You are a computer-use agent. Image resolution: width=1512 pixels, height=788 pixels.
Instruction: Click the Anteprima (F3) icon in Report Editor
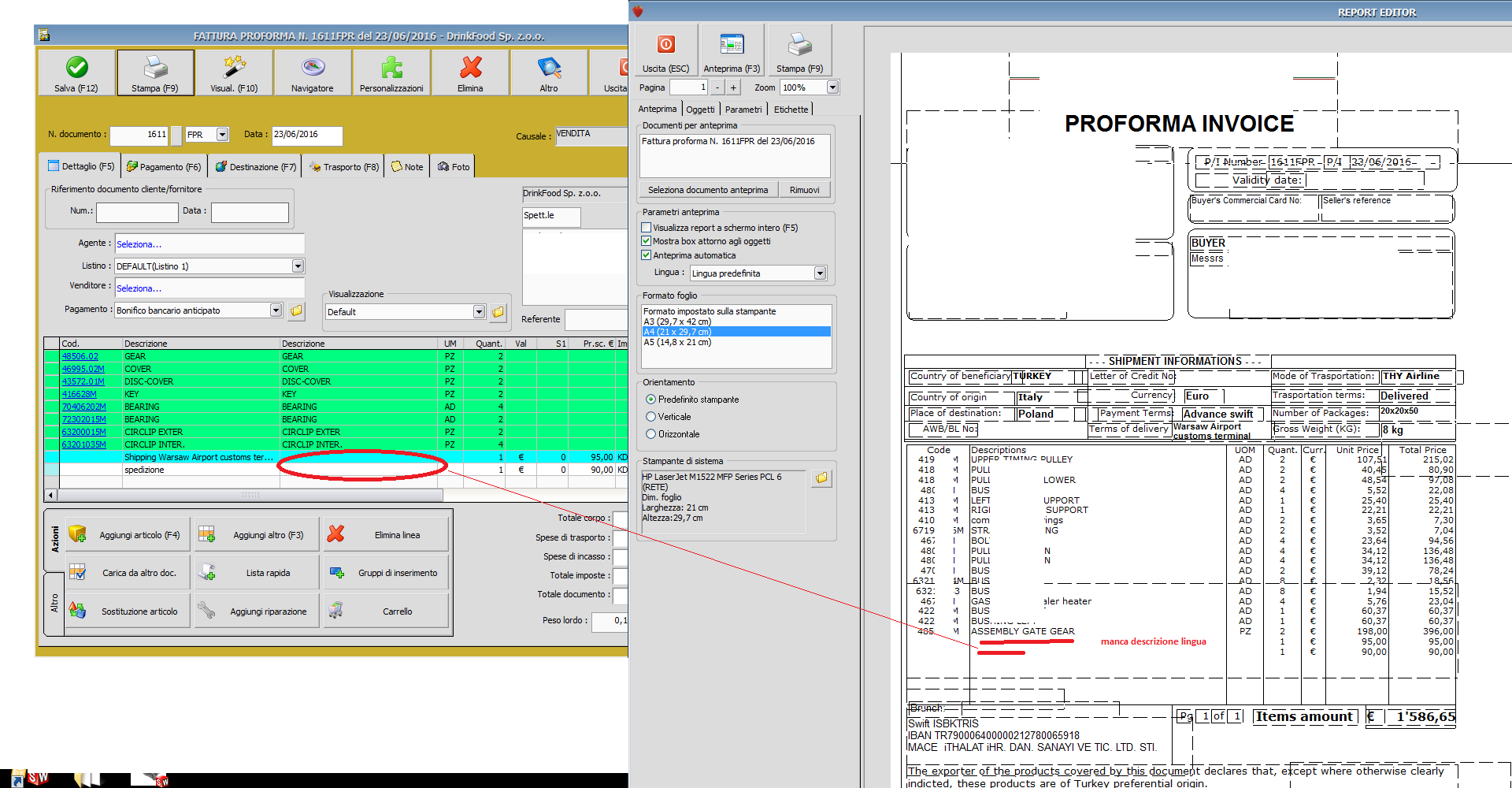732,46
